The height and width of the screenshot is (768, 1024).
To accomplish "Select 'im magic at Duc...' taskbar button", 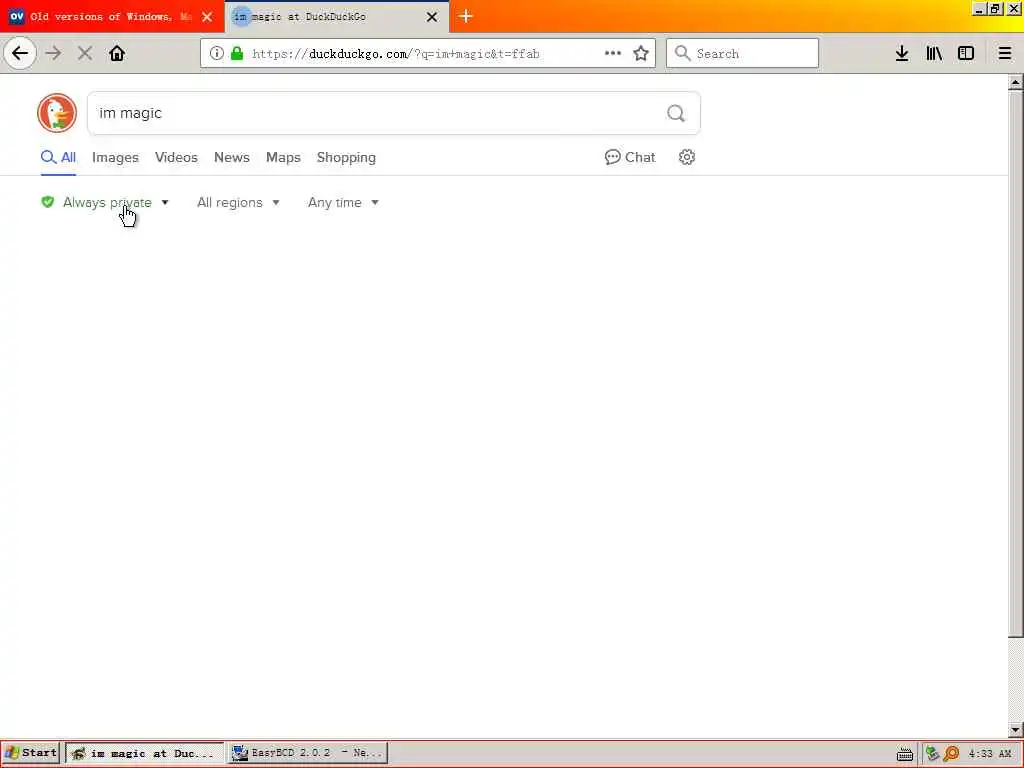I will (144, 753).
